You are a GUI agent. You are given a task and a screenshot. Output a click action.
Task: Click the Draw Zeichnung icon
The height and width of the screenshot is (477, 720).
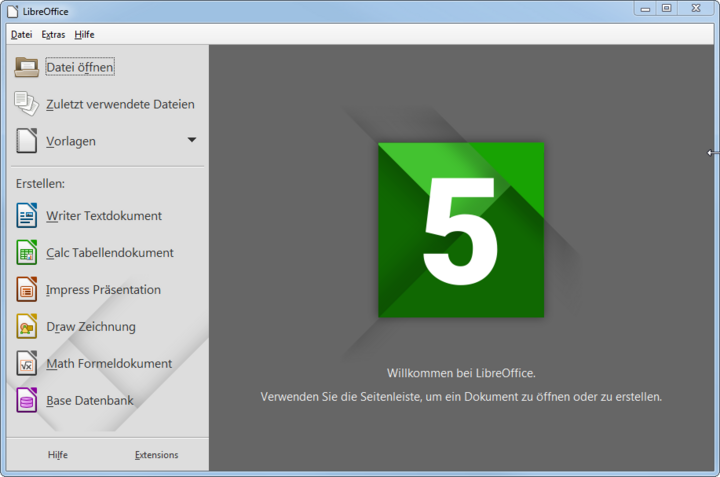click(x=27, y=326)
